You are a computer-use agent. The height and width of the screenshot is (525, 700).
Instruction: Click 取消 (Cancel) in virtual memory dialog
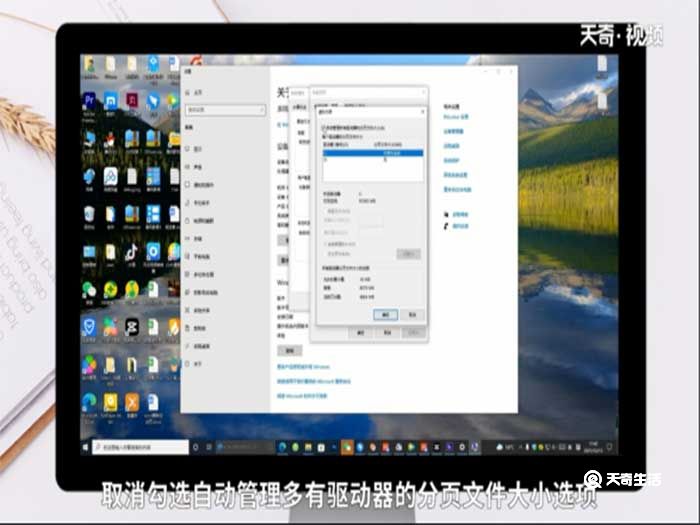[412, 313]
